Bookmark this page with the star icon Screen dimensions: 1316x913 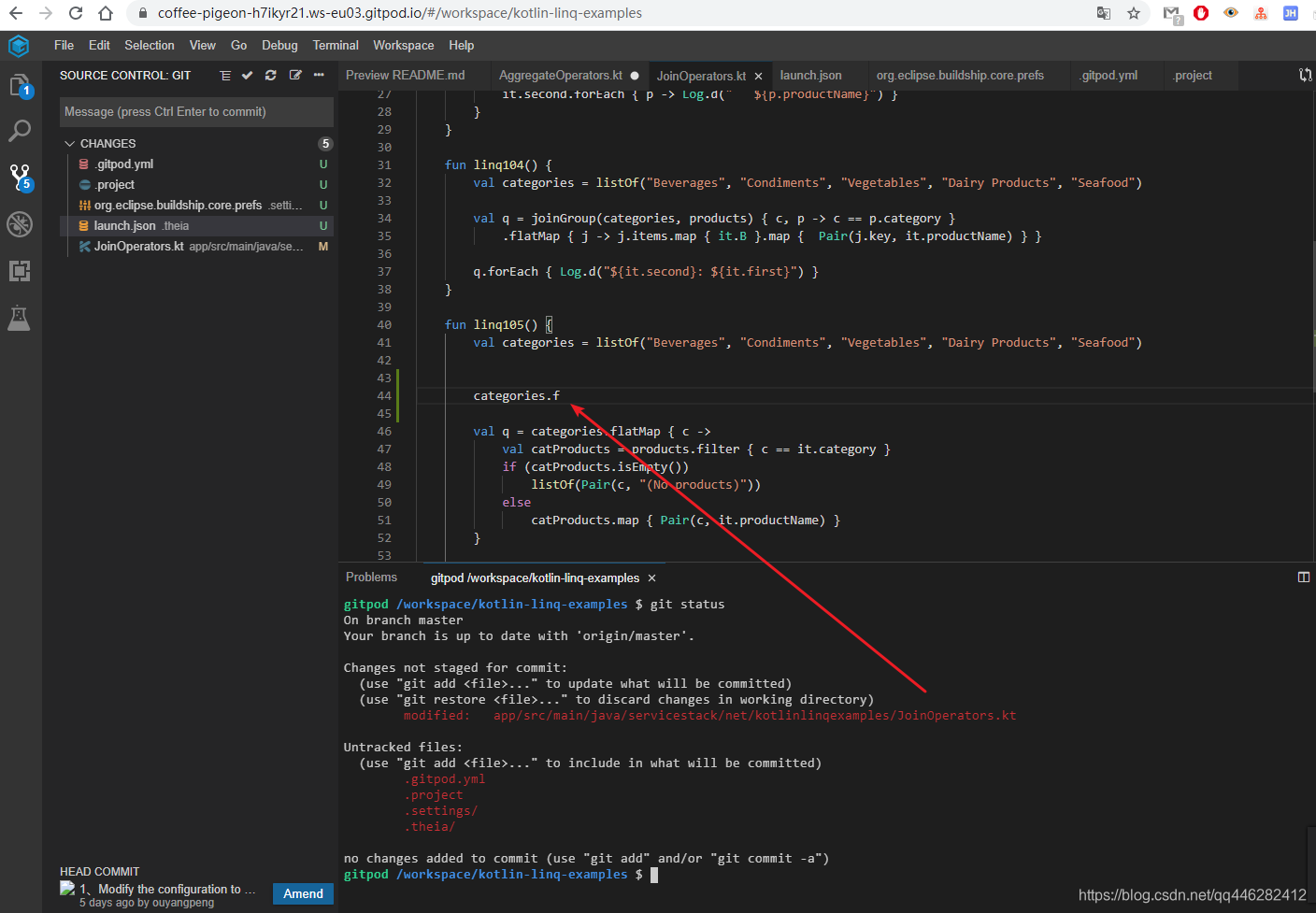tap(1134, 13)
